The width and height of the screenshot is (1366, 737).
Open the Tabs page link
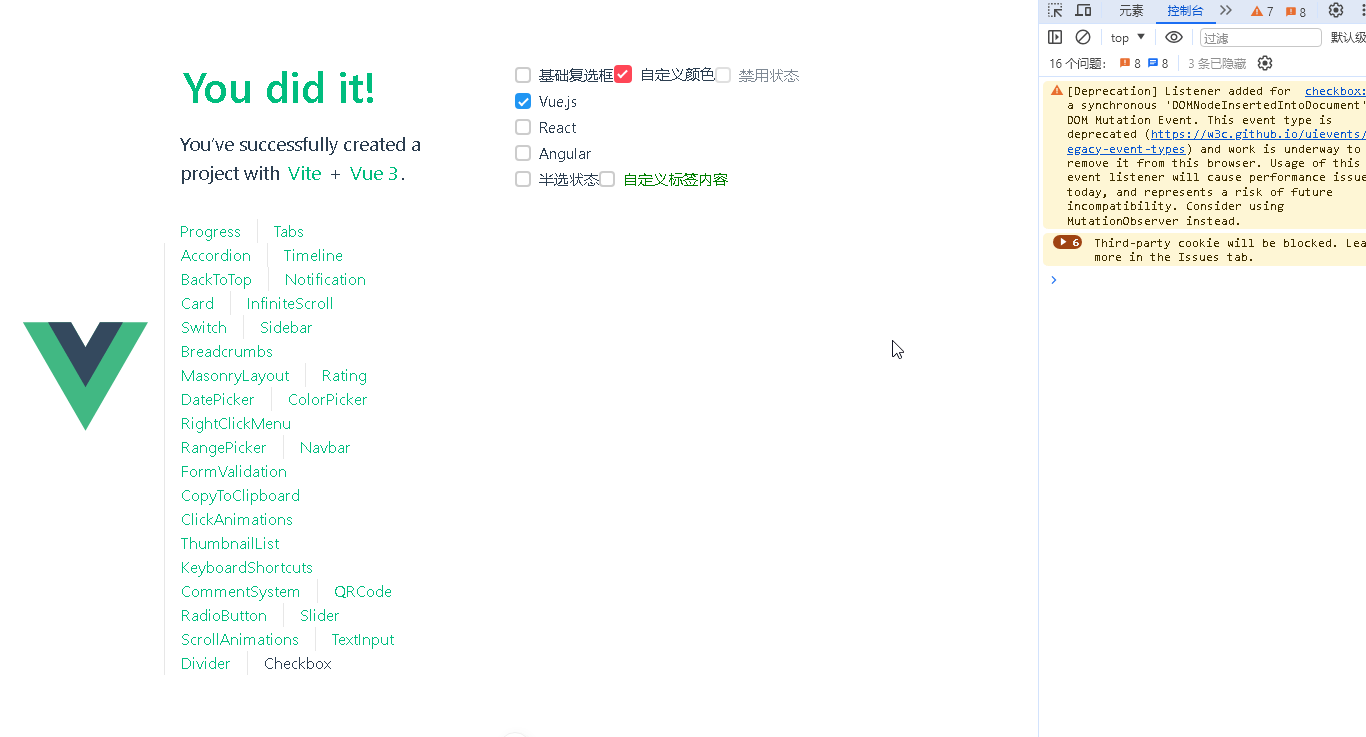pos(288,231)
